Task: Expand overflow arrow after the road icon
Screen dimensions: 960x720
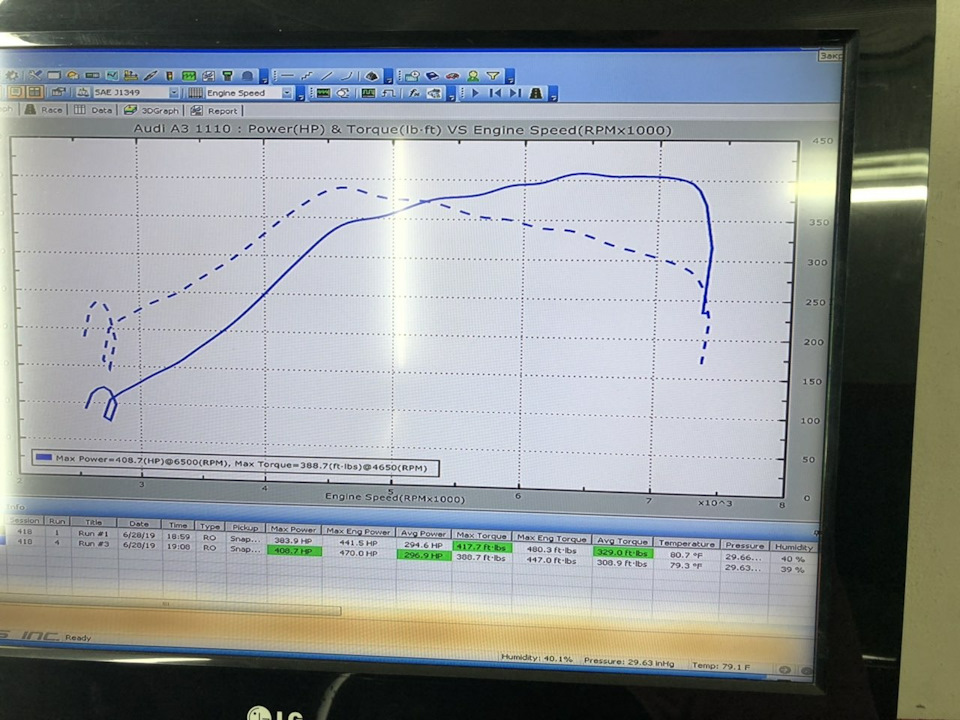Action: [554, 95]
